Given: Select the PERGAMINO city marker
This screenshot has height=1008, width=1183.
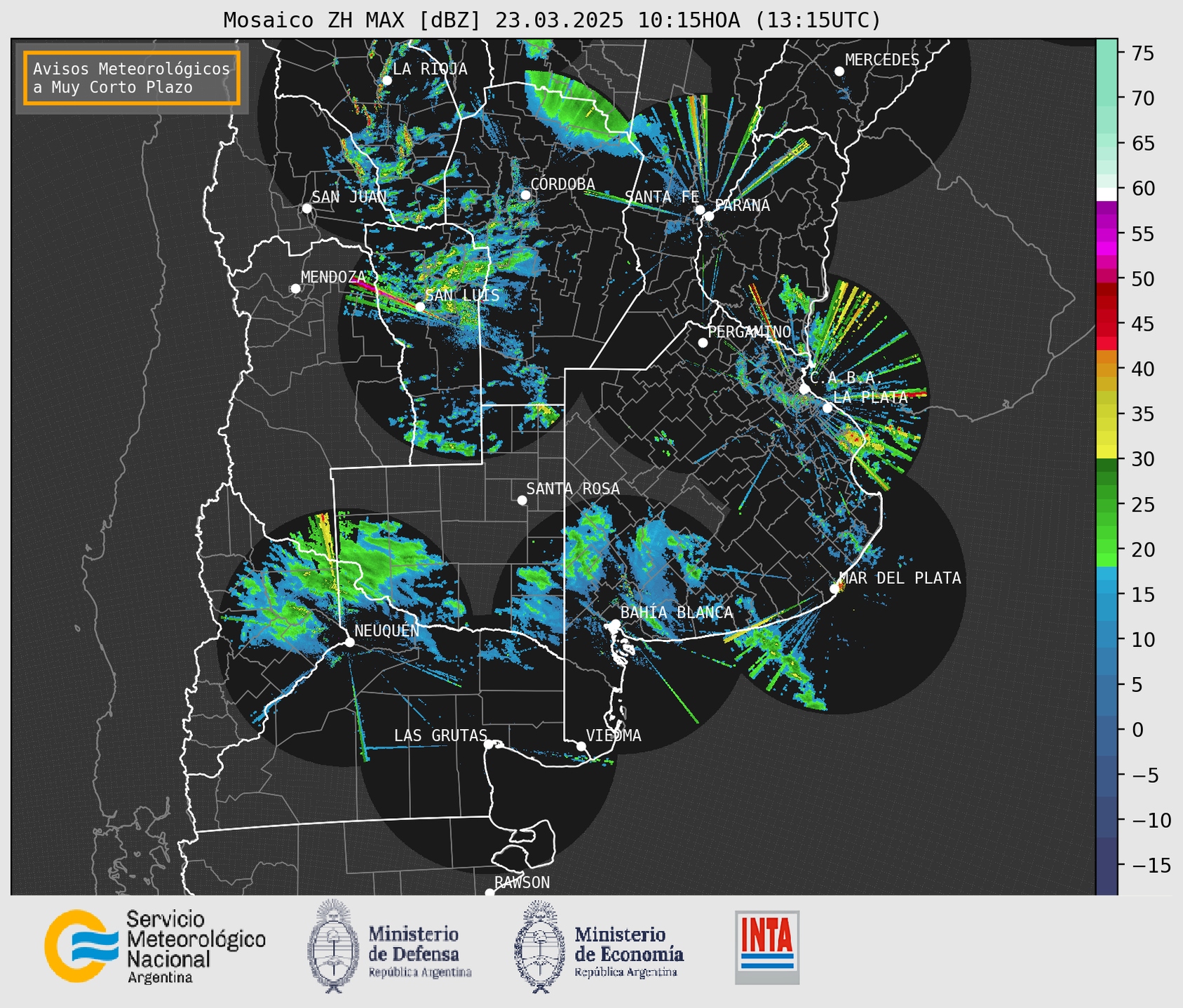Looking at the screenshot, I should pyautogui.click(x=703, y=343).
